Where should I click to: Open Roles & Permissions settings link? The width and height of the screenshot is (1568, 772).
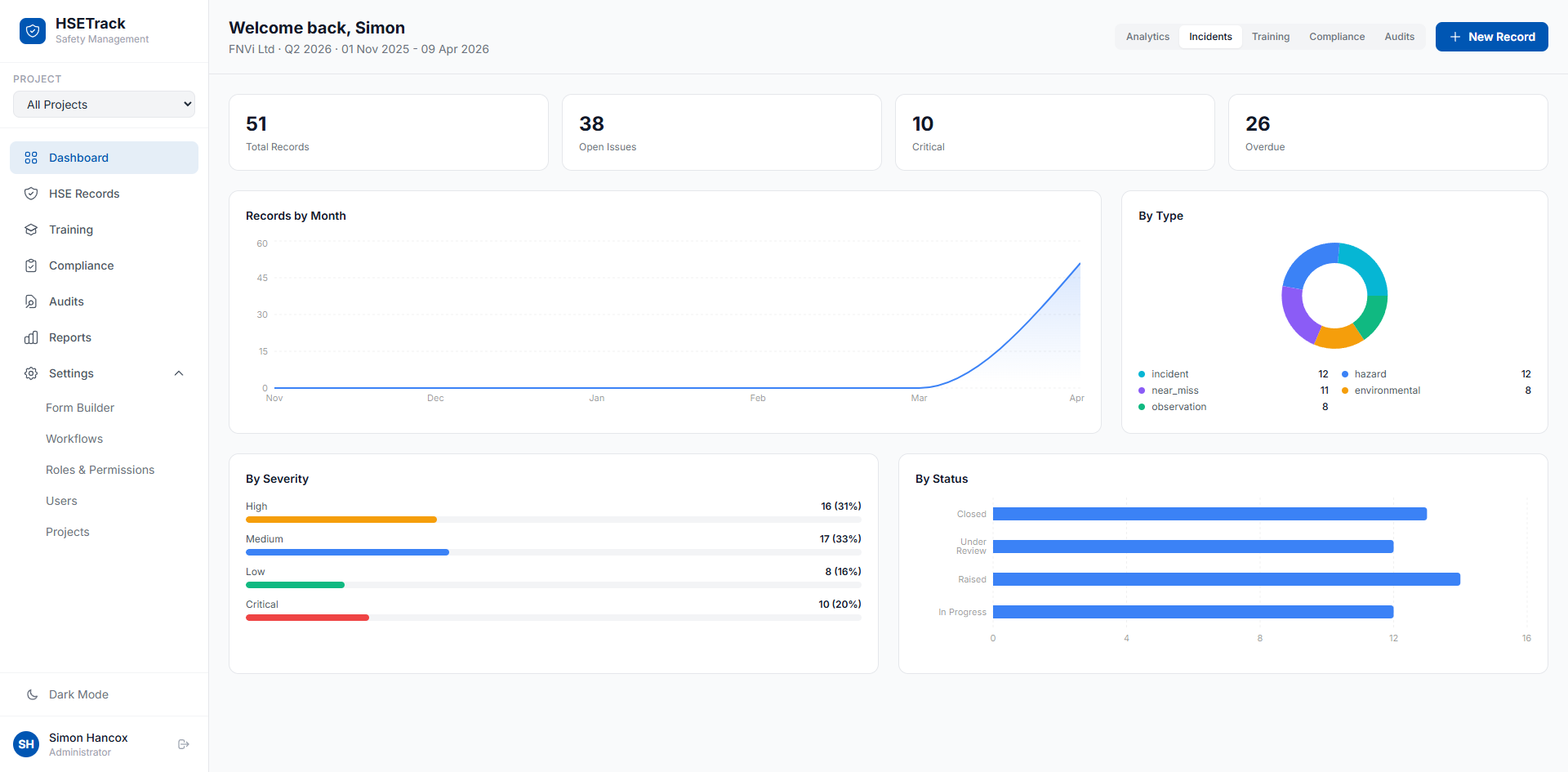click(x=100, y=470)
